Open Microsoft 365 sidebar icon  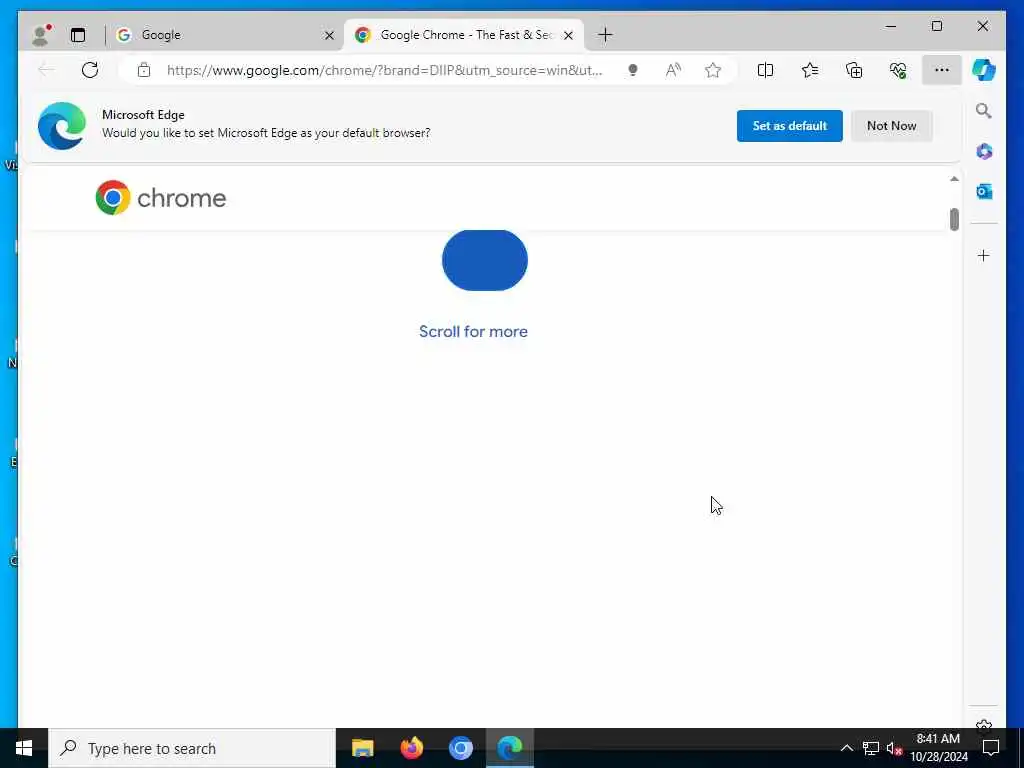click(x=984, y=152)
